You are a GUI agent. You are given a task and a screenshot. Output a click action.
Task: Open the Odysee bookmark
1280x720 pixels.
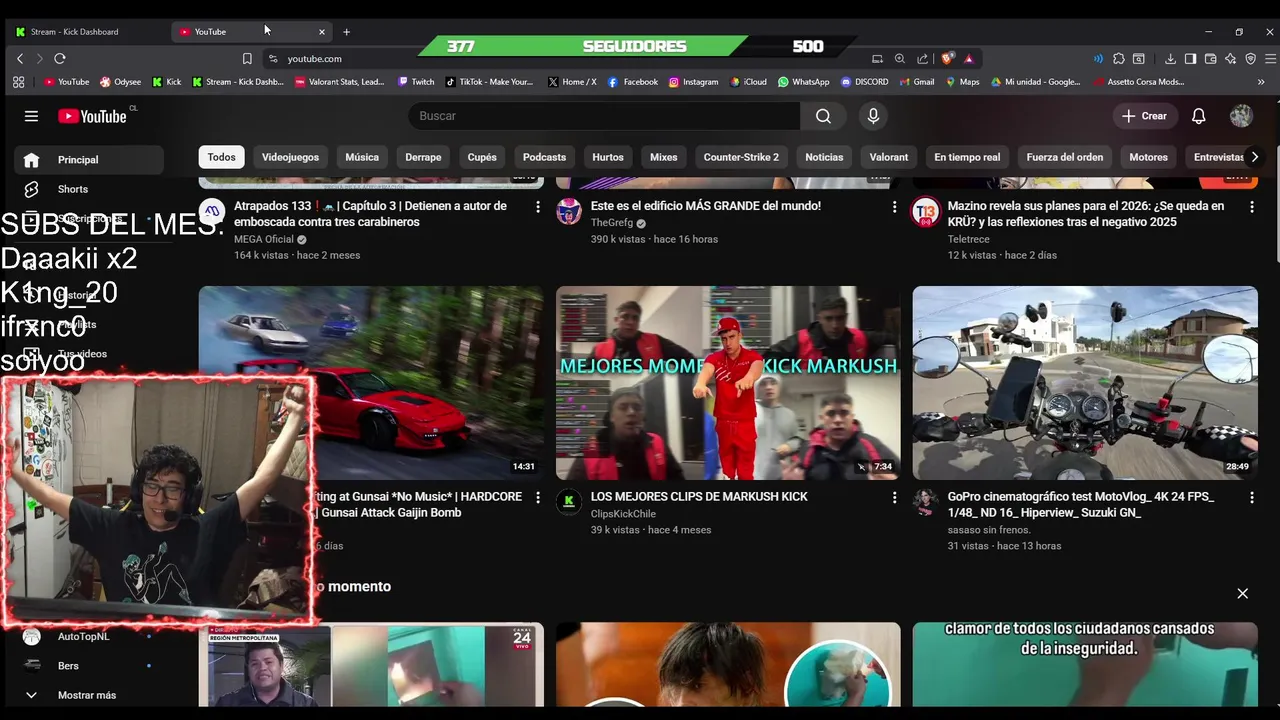pos(120,82)
